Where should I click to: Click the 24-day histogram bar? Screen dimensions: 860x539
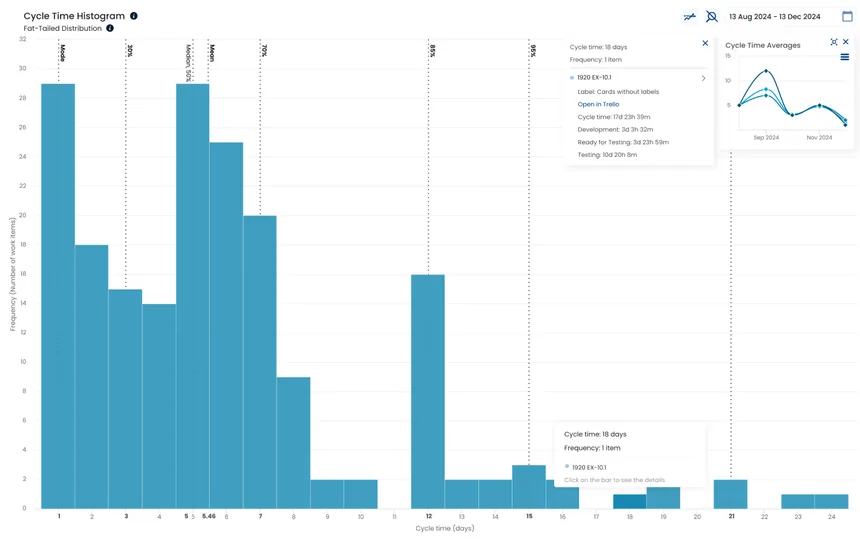(x=831, y=501)
